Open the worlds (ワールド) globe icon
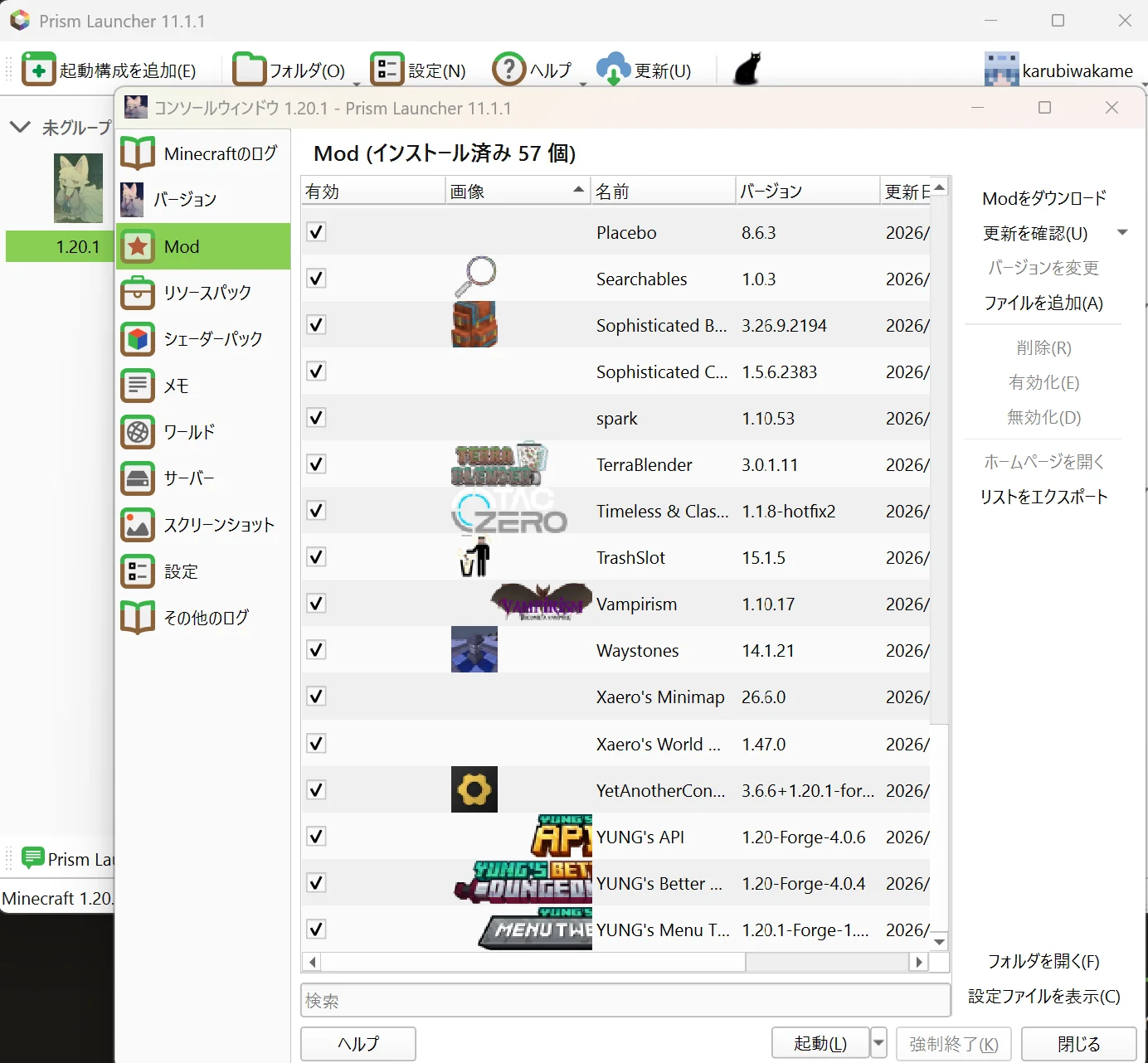The image size is (1148, 1063). pos(138,432)
